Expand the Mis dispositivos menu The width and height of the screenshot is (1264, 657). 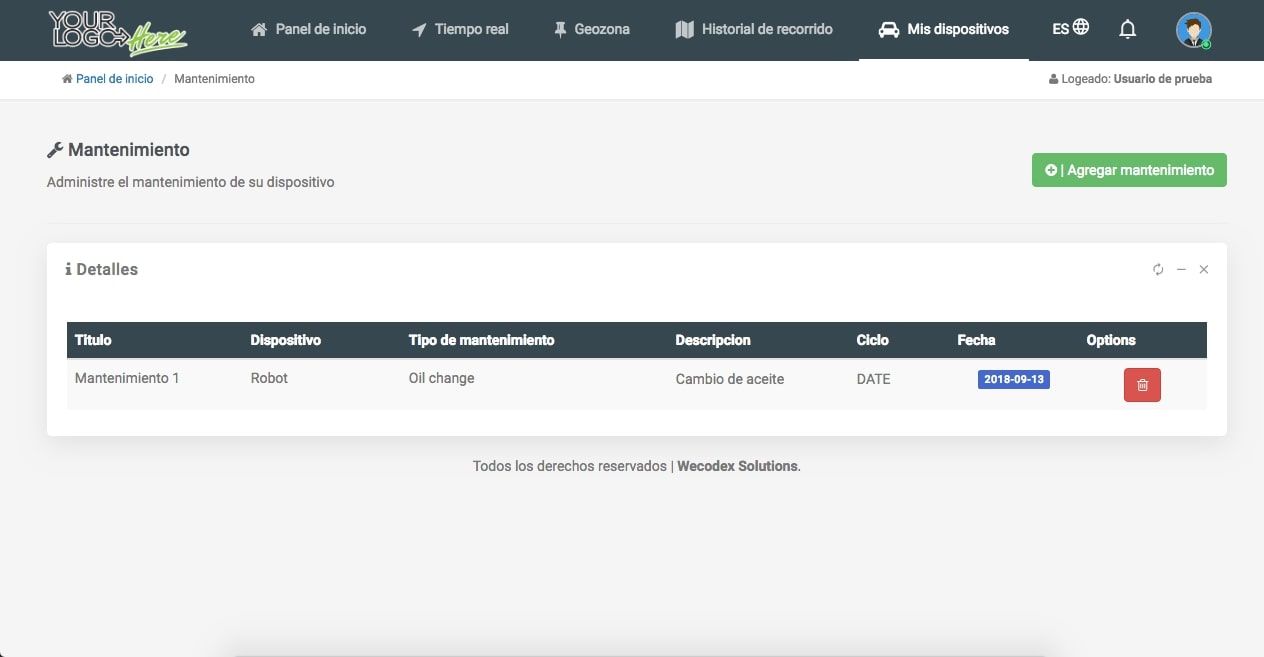pos(943,29)
